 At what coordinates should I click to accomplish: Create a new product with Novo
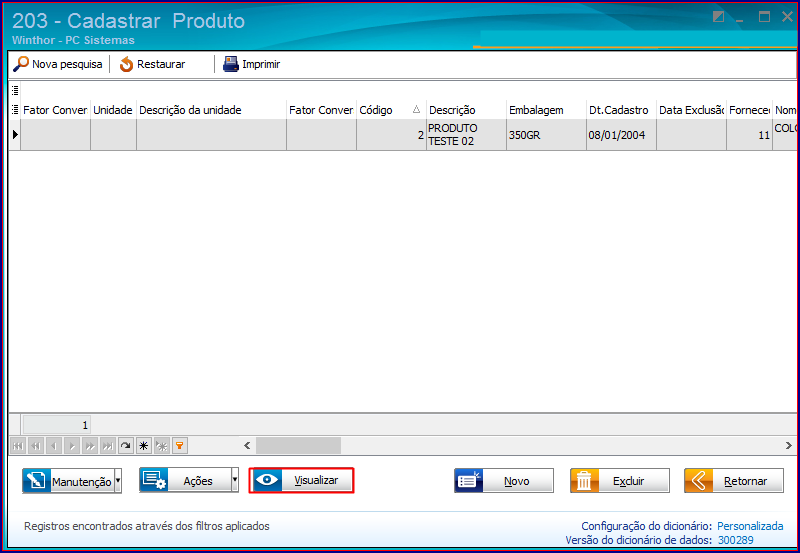tap(504, 481)
